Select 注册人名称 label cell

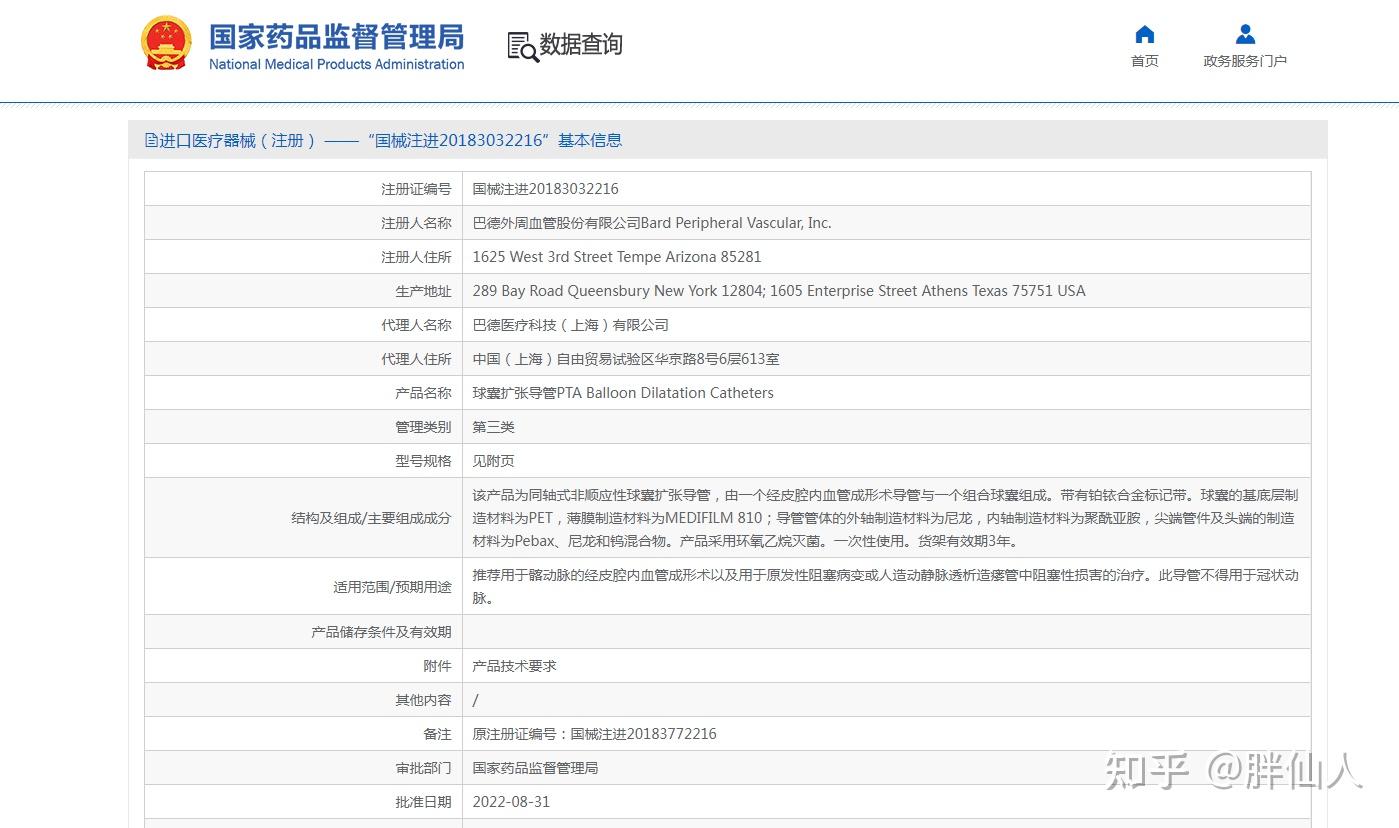[x=303, y=223]
